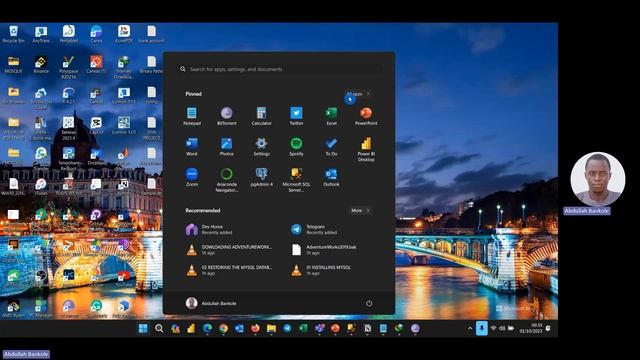Open the notification bell in taskbar
640x360 pixels.
[x=548, y=328]
